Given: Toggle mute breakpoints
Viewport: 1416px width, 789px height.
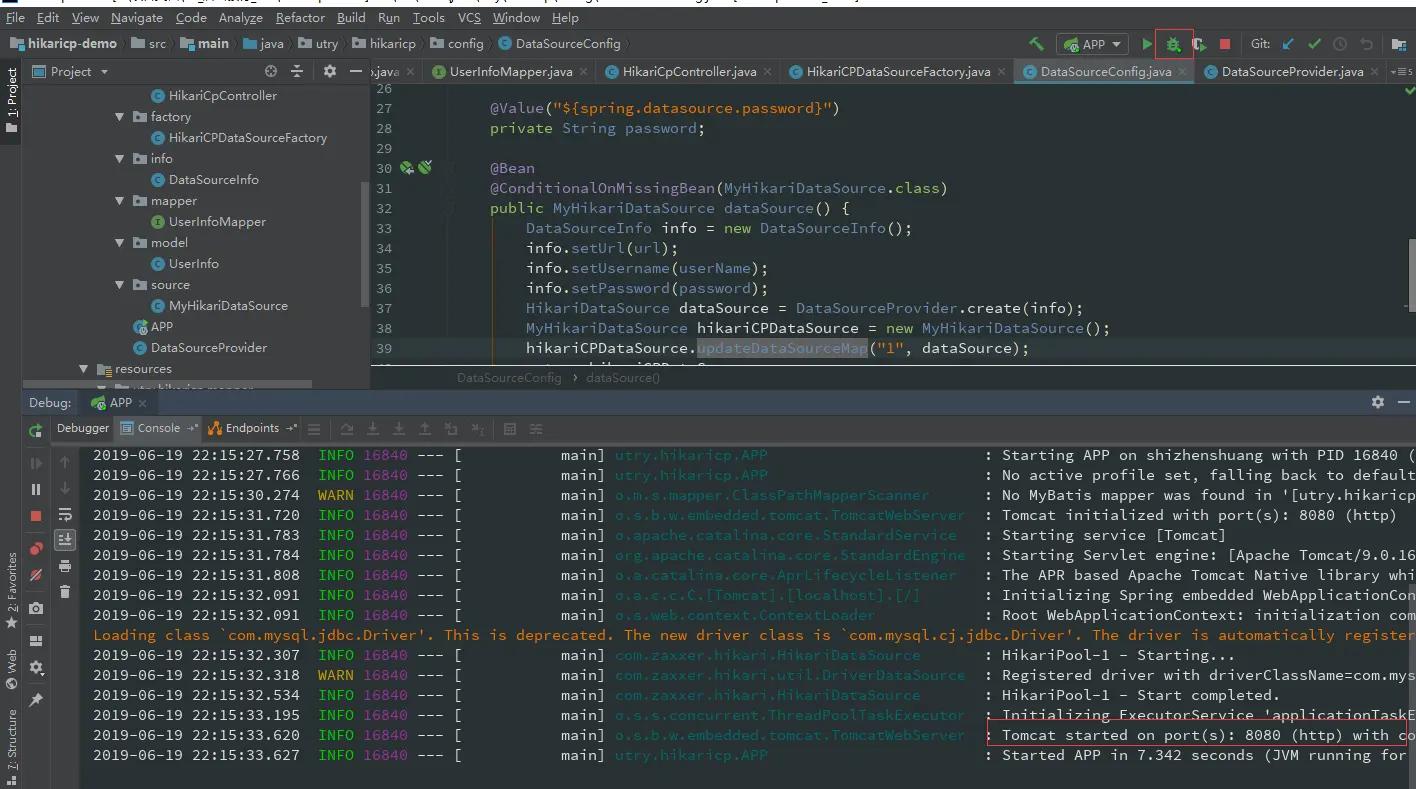Looking at the screenshot, I should 36,575.
